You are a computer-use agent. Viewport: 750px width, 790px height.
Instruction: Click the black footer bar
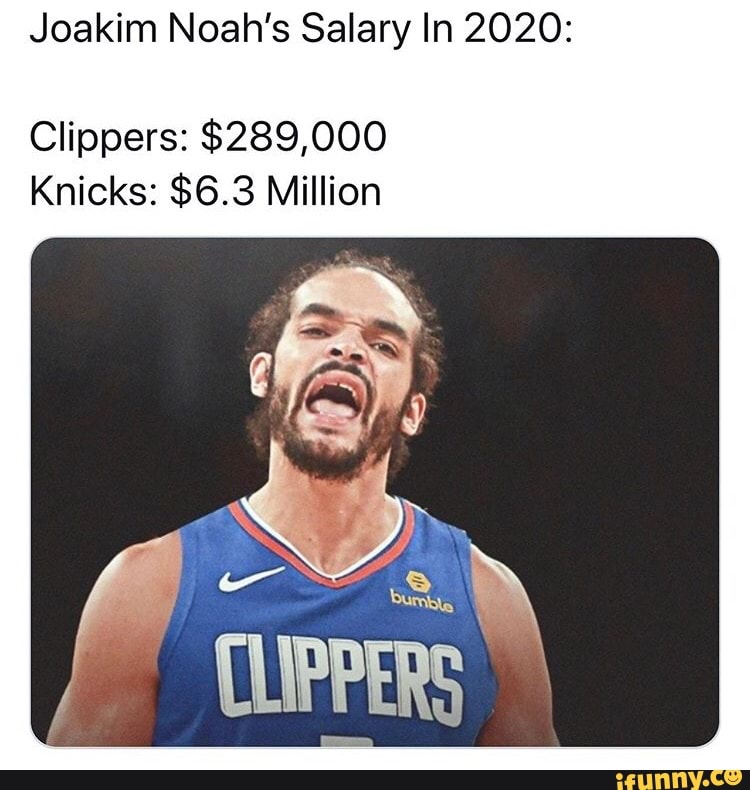click(375, 779)
